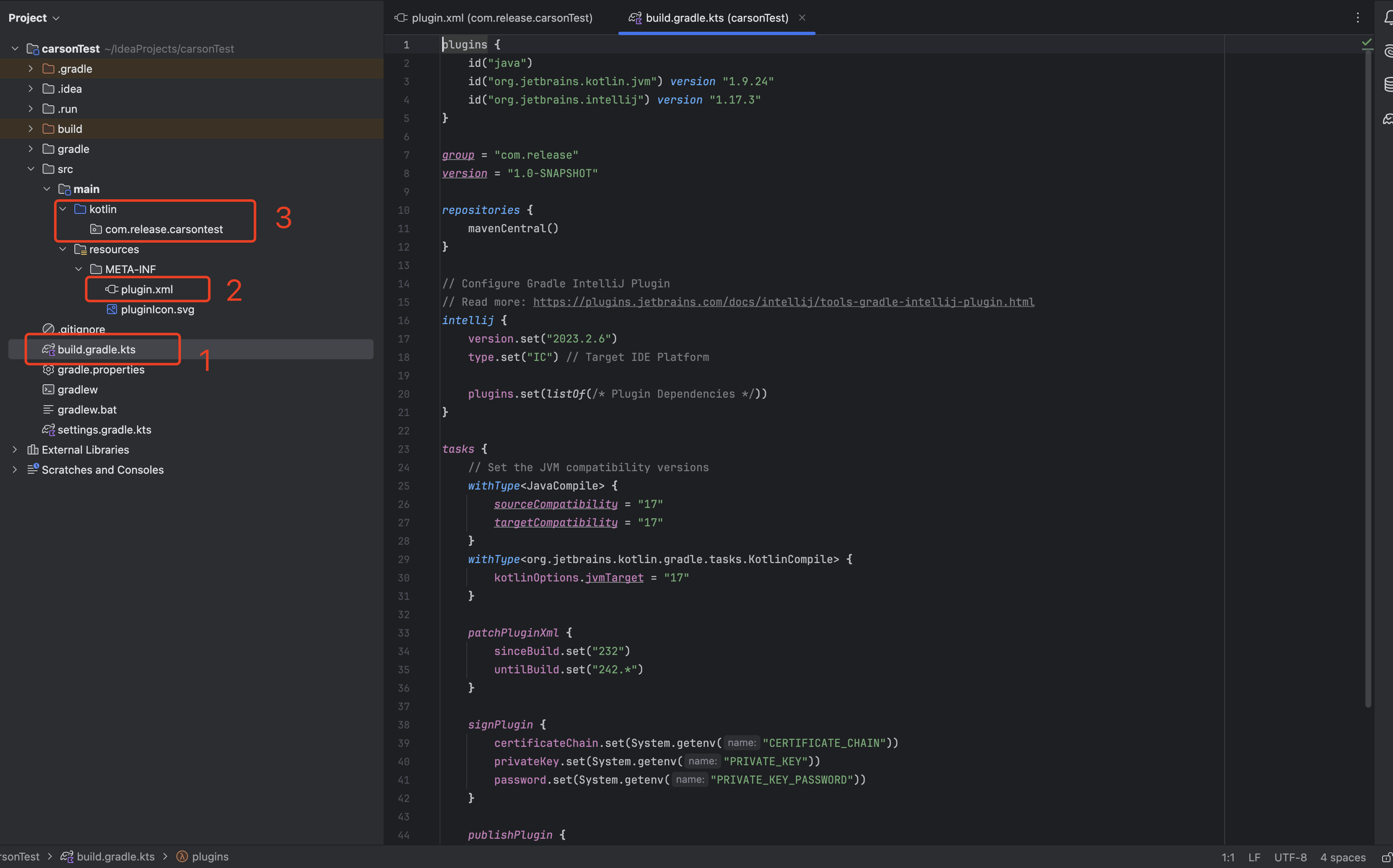Expand the .gradle folder
1393x868 pixels.
click(x=31, y=69)
